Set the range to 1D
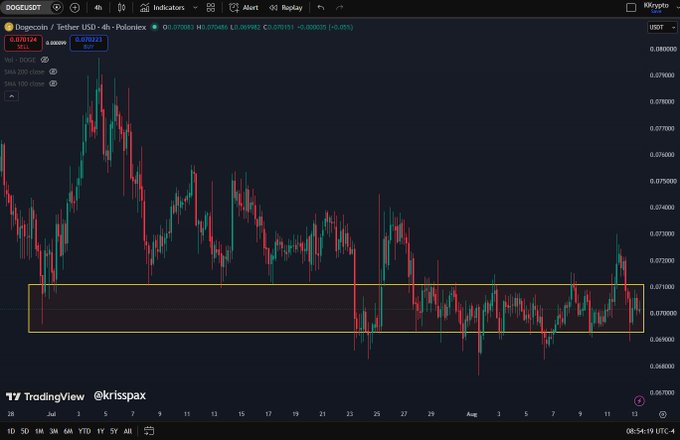 click(x=11, y=431)
